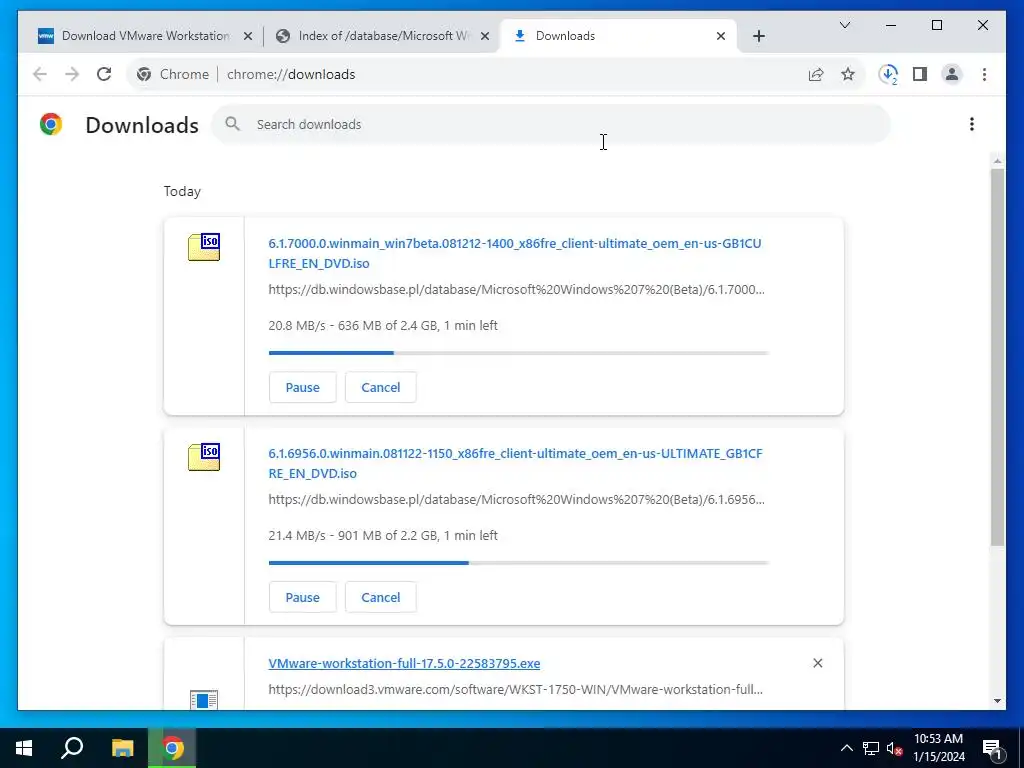Click the 6.1.6956 download progress bar
The height and width of the screenshot is (768, 1024).
tap(519, 562)
